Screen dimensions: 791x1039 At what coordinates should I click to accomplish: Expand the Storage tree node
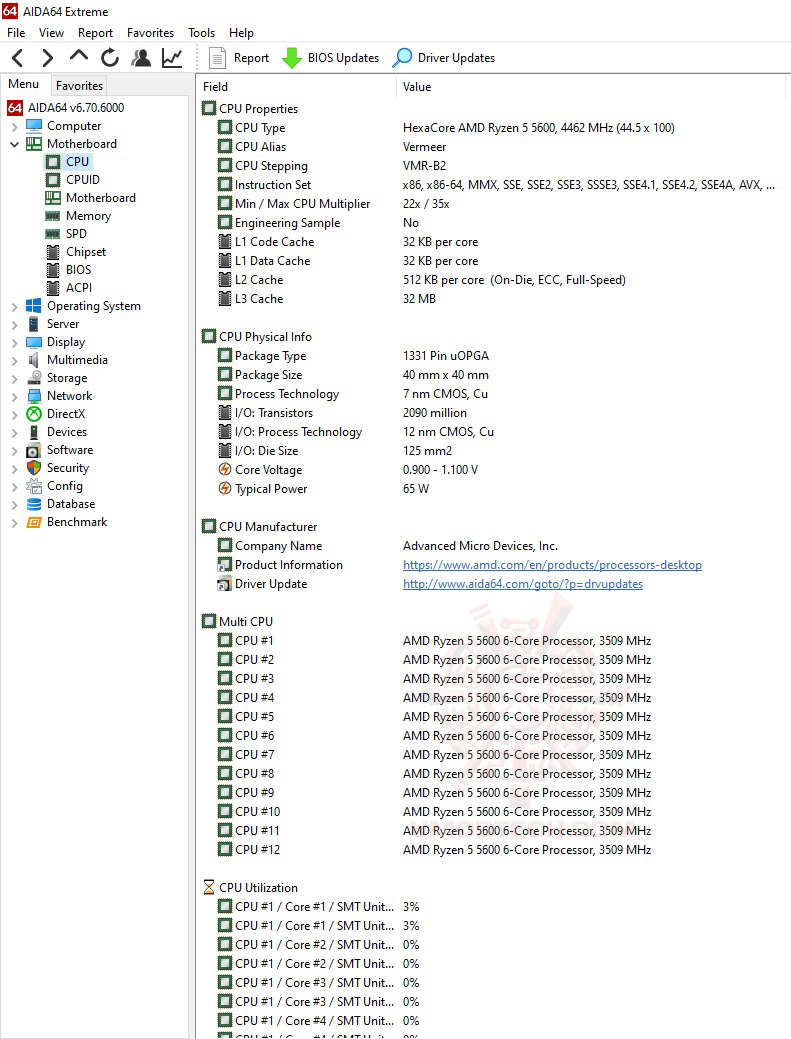click(x=15, y=378)
